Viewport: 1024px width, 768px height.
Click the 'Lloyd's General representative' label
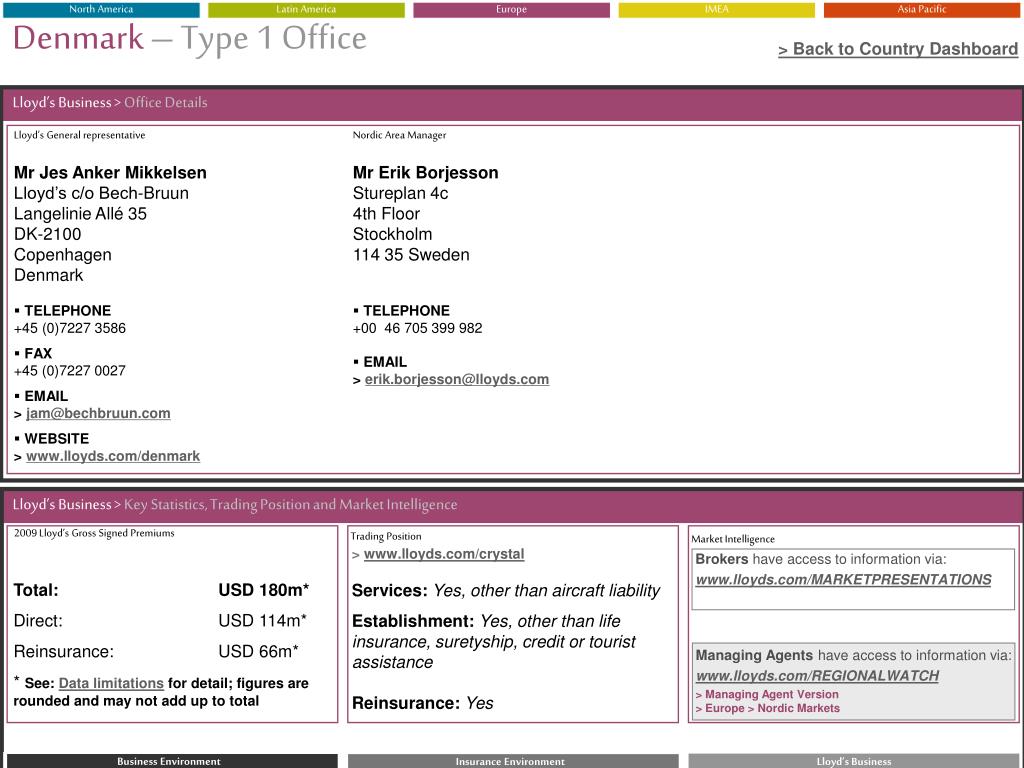coord(80,135)
